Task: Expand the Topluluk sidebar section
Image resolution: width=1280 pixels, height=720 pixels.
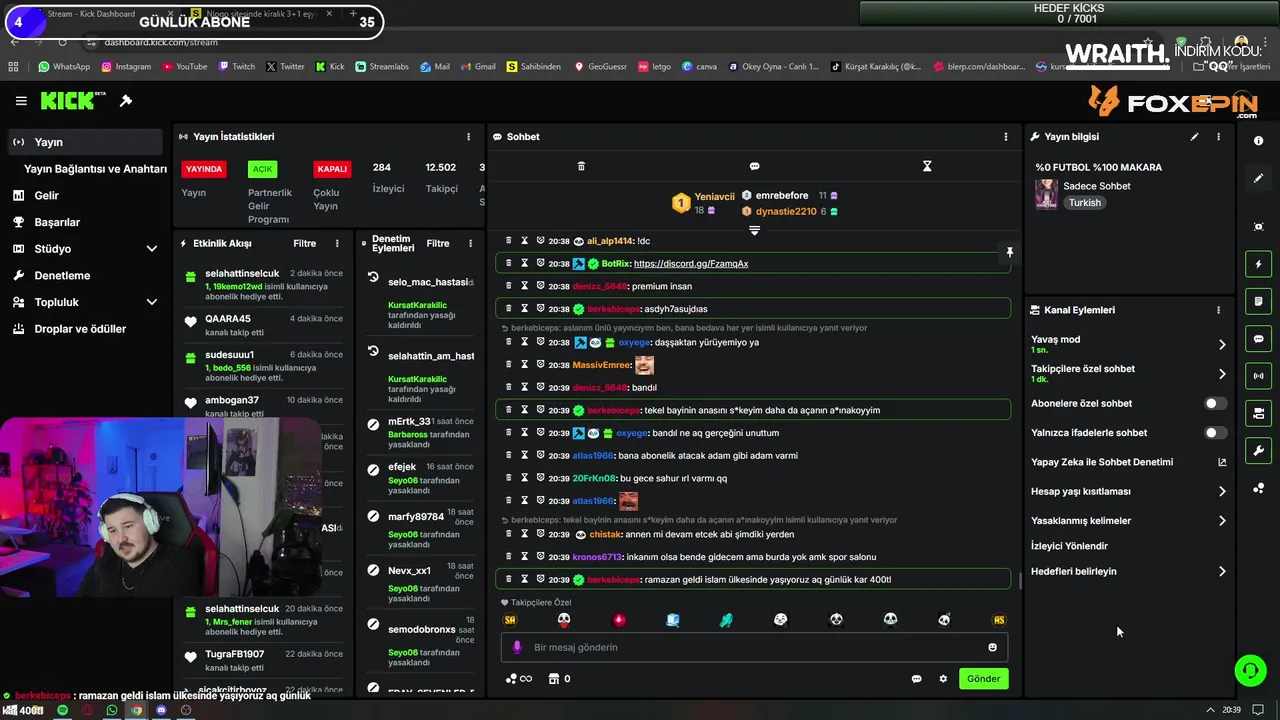Action: [152, 302]
